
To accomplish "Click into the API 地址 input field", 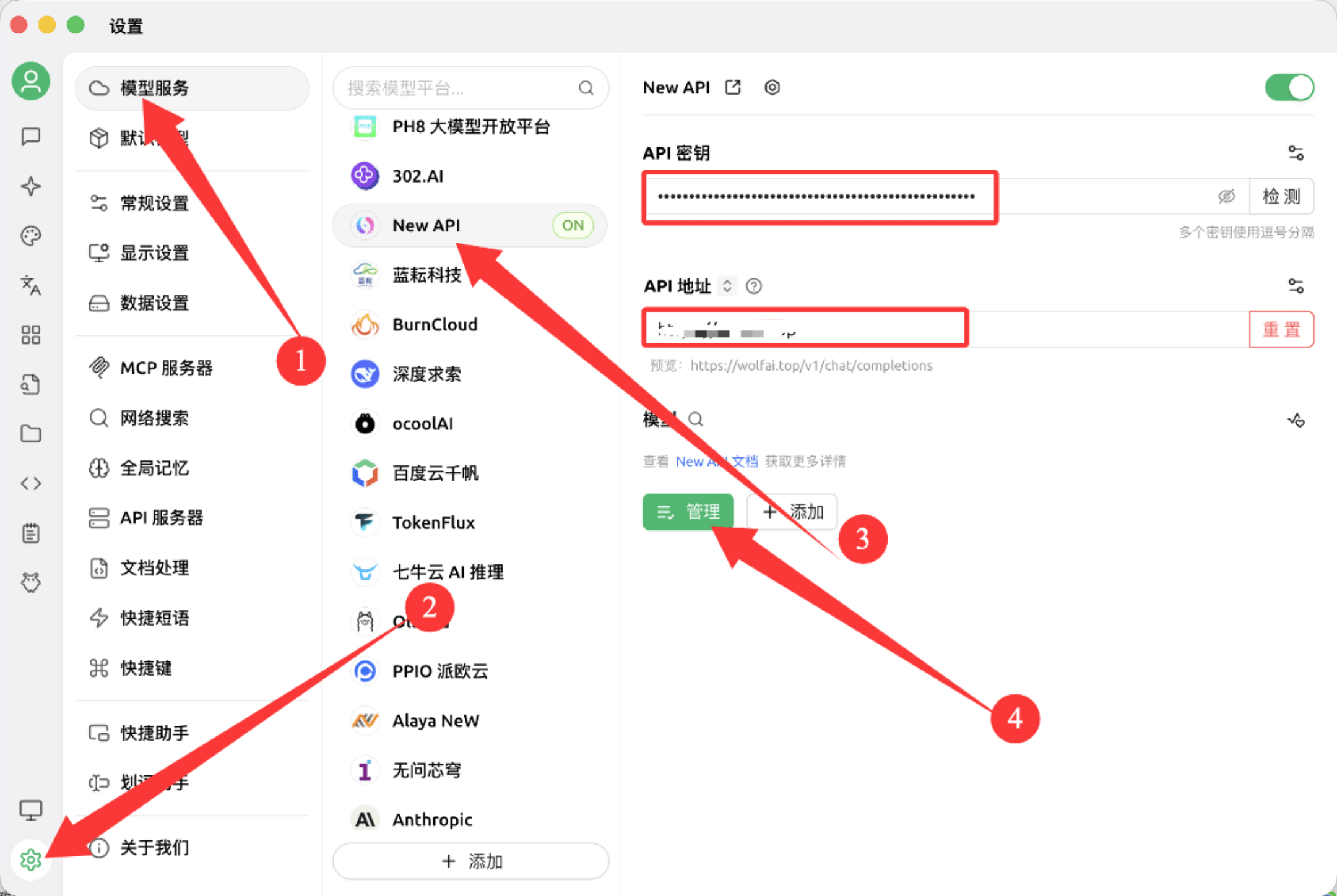I will [x=946, y=329].
